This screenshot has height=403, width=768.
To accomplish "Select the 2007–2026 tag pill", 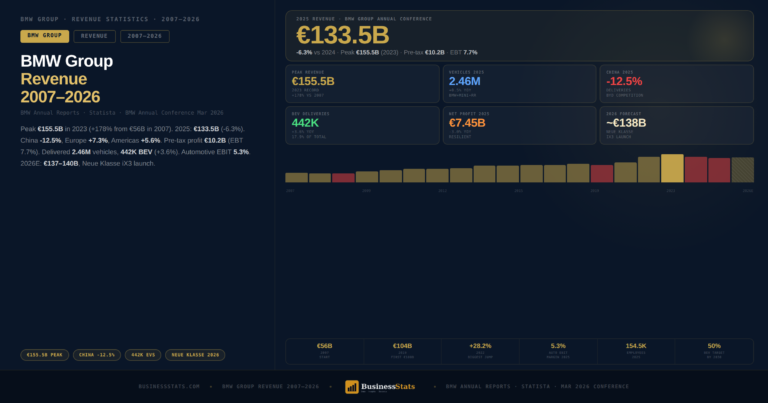I will pos(145,36).
